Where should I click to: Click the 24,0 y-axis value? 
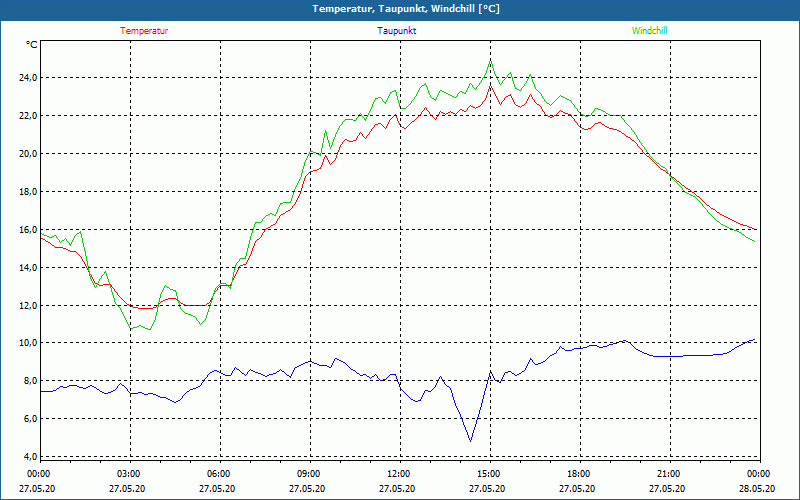[x=28, y=78]
